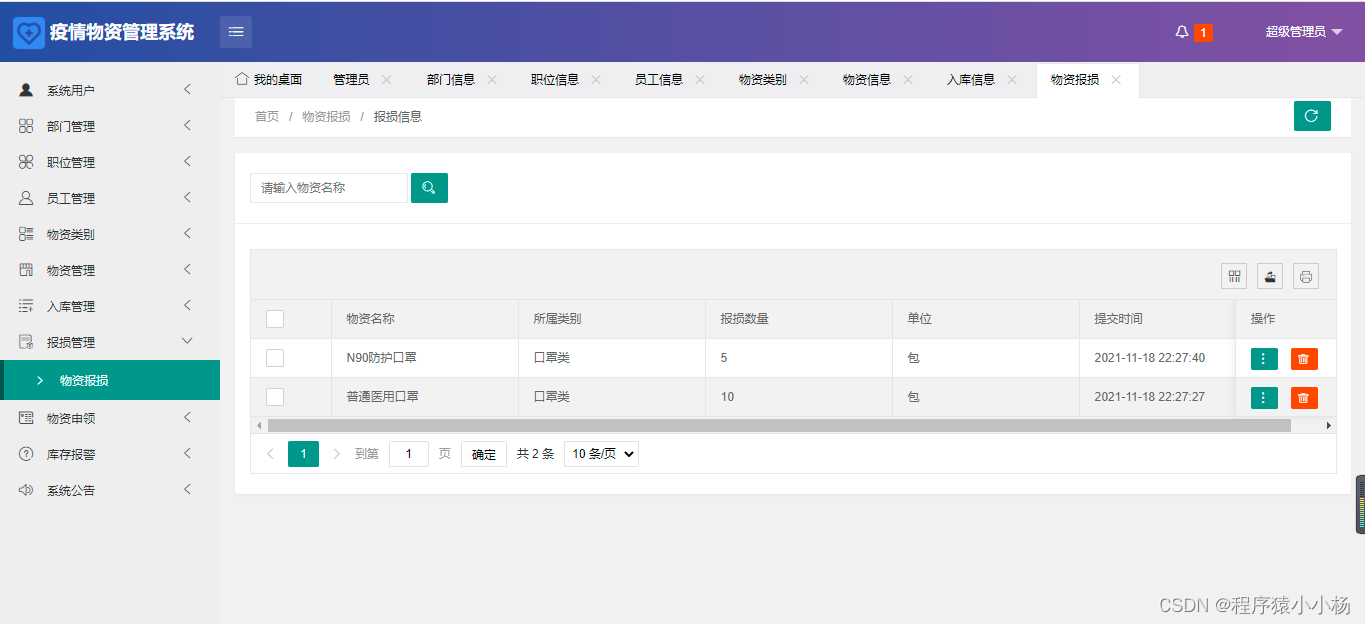This screenshot has height=624, width=1365.
Task: Click the 入库管理 sidebar icon
Action: [x=26, y=306]
